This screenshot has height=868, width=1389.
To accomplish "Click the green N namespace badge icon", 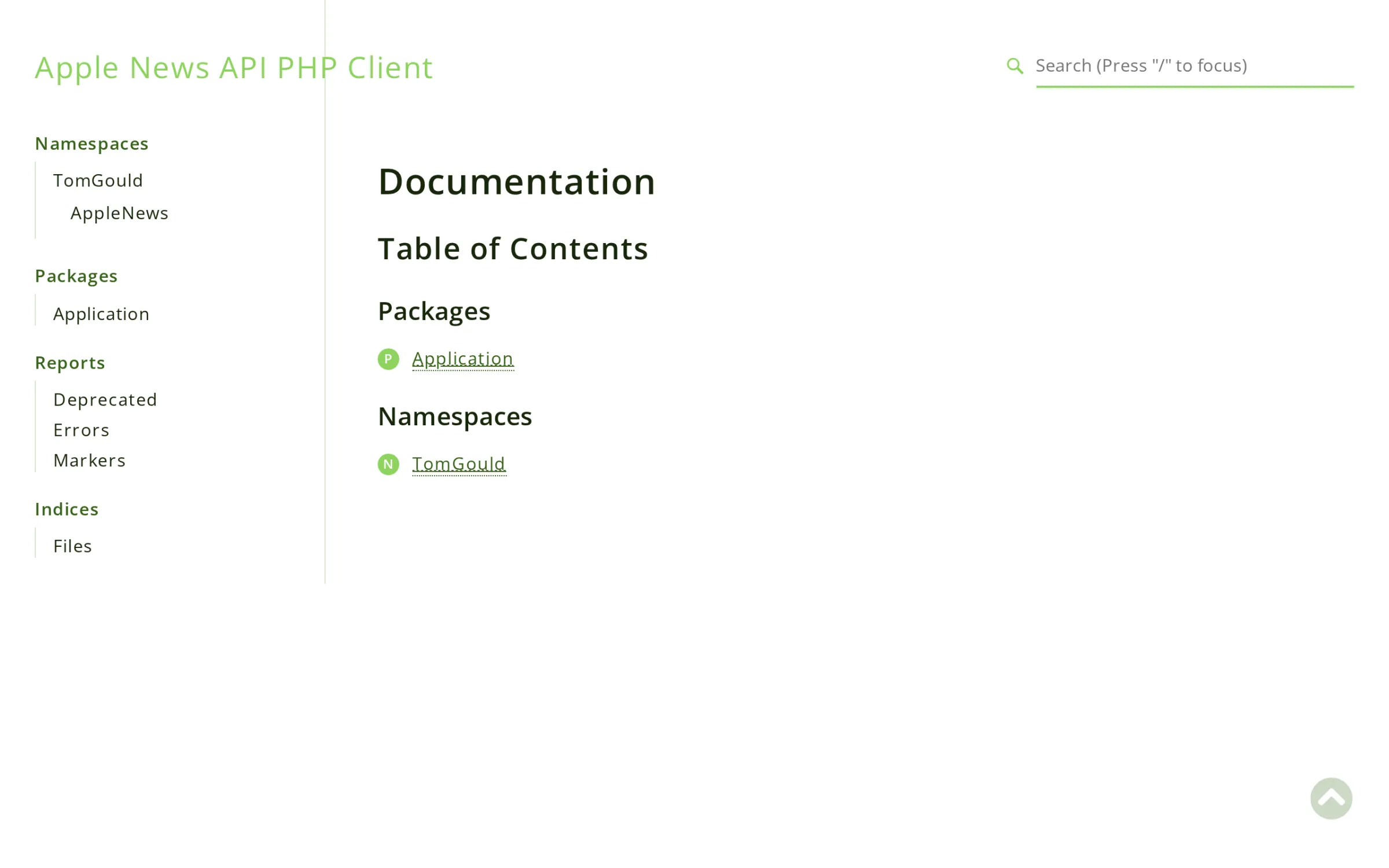I will pyautogui.click(x=388, y=464).
